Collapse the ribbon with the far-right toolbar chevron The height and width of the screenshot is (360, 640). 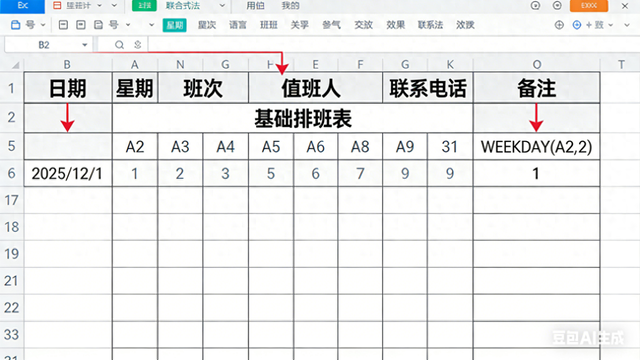click(627, 25)
